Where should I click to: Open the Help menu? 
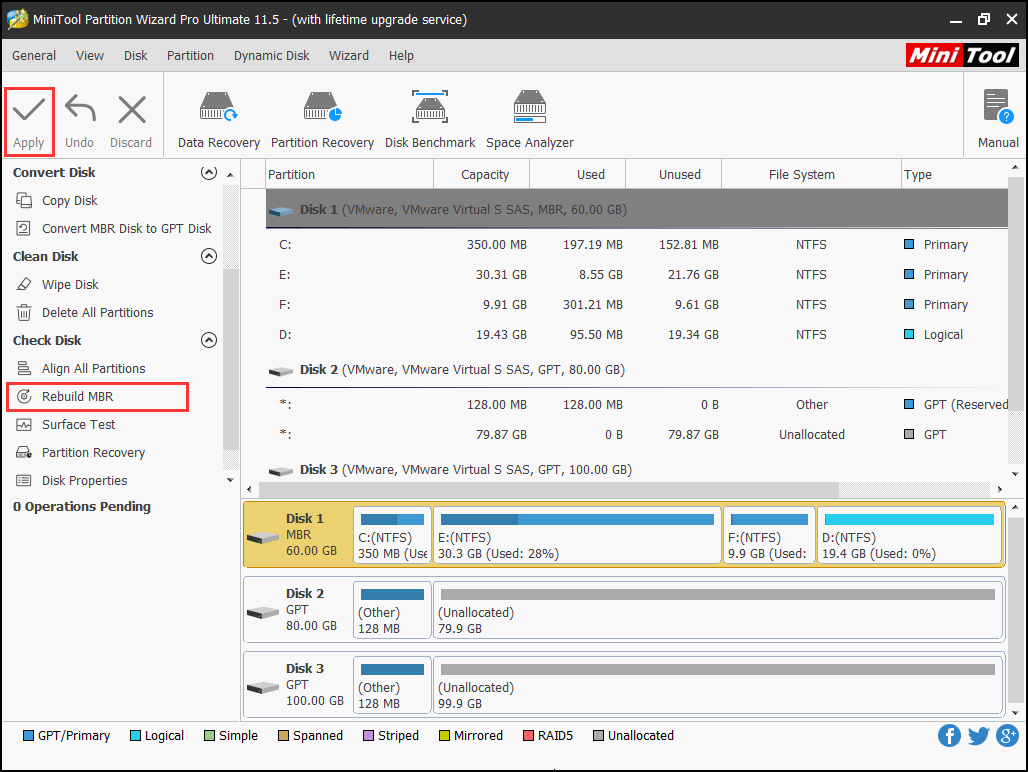click(401, 56)
